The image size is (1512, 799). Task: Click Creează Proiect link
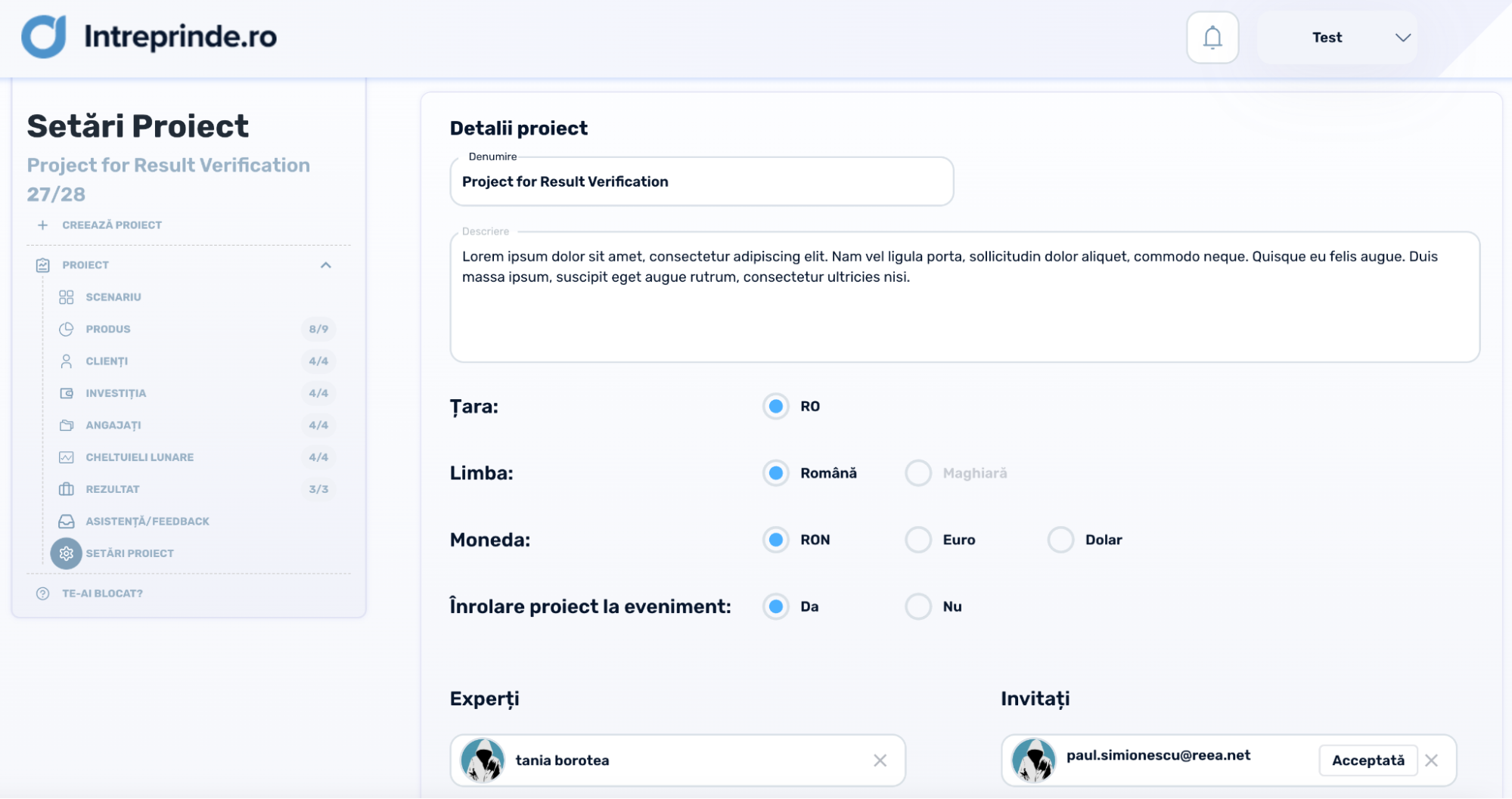[111, 225]
